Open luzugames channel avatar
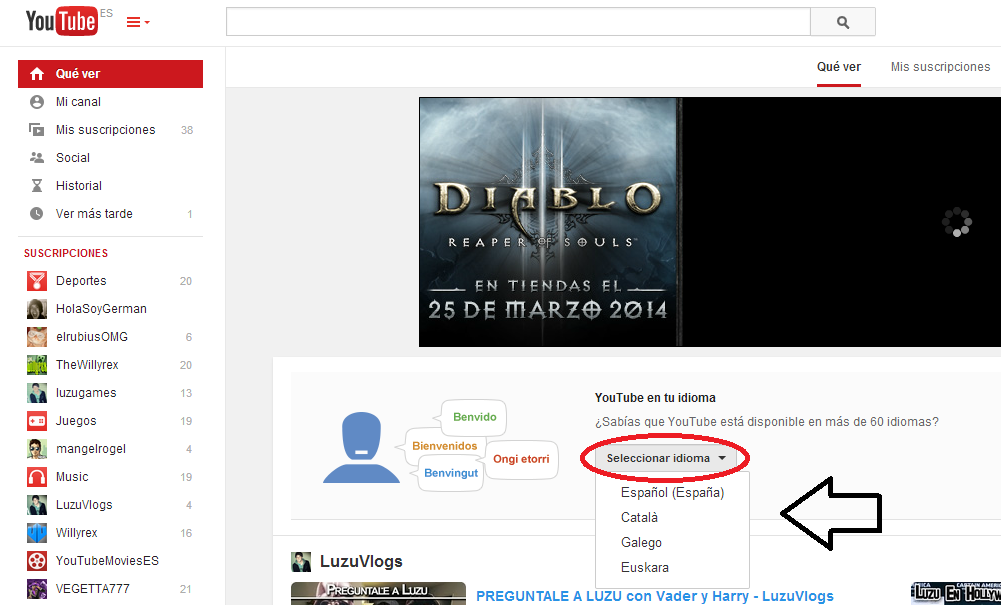 pos(37,393)
